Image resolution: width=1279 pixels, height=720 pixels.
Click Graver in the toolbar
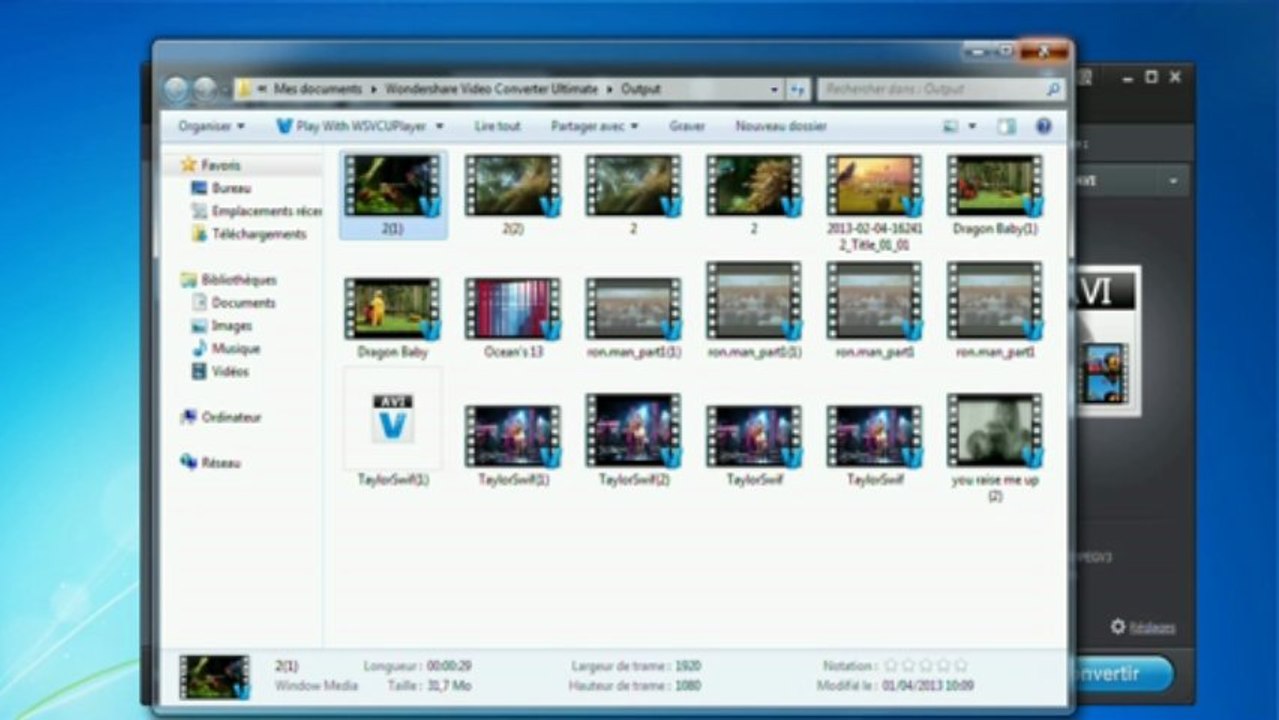pyautogui.click(x=687, y=126)
